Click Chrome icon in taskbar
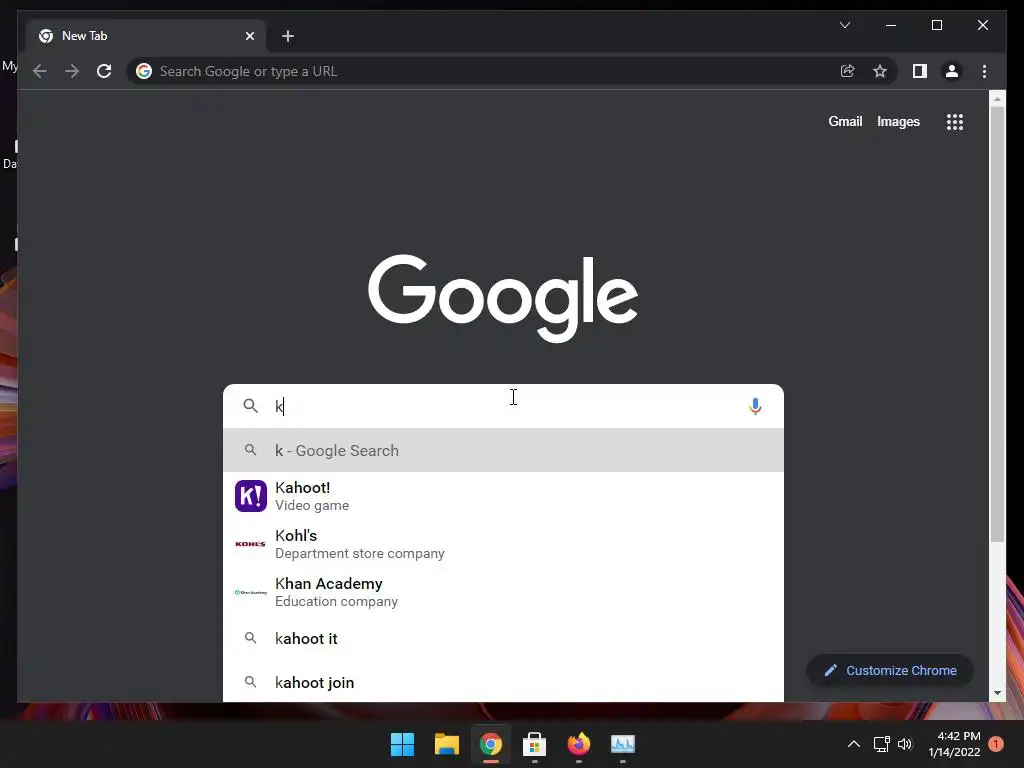The height and width of the screenshot is (768, 1024). point(490,744)
